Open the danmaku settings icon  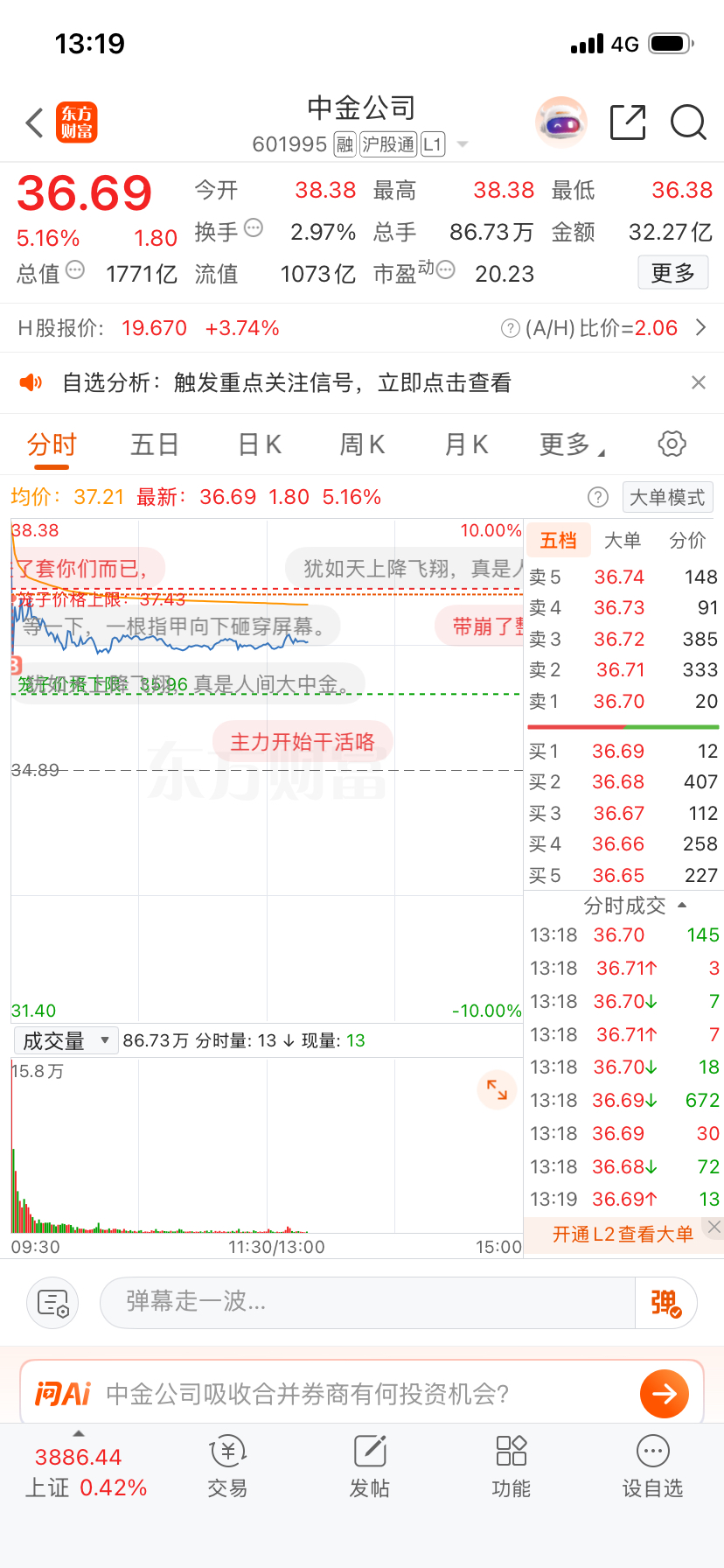[x=52, y=1303]
